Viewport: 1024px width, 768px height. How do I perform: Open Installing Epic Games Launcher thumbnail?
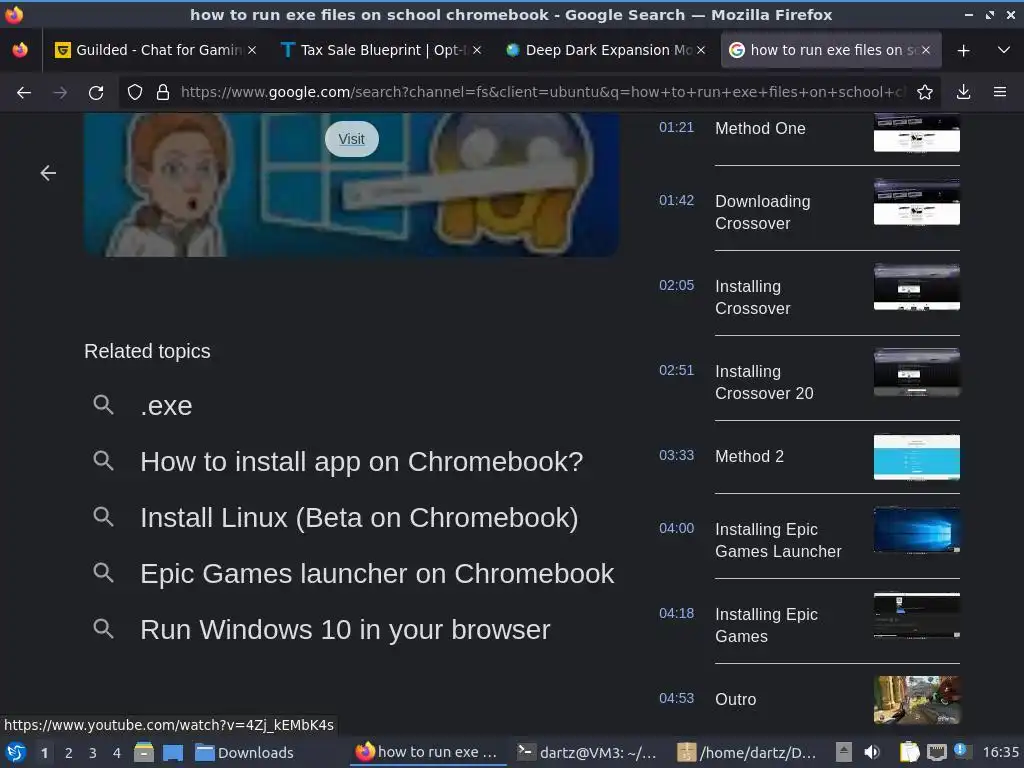[917, 530]
